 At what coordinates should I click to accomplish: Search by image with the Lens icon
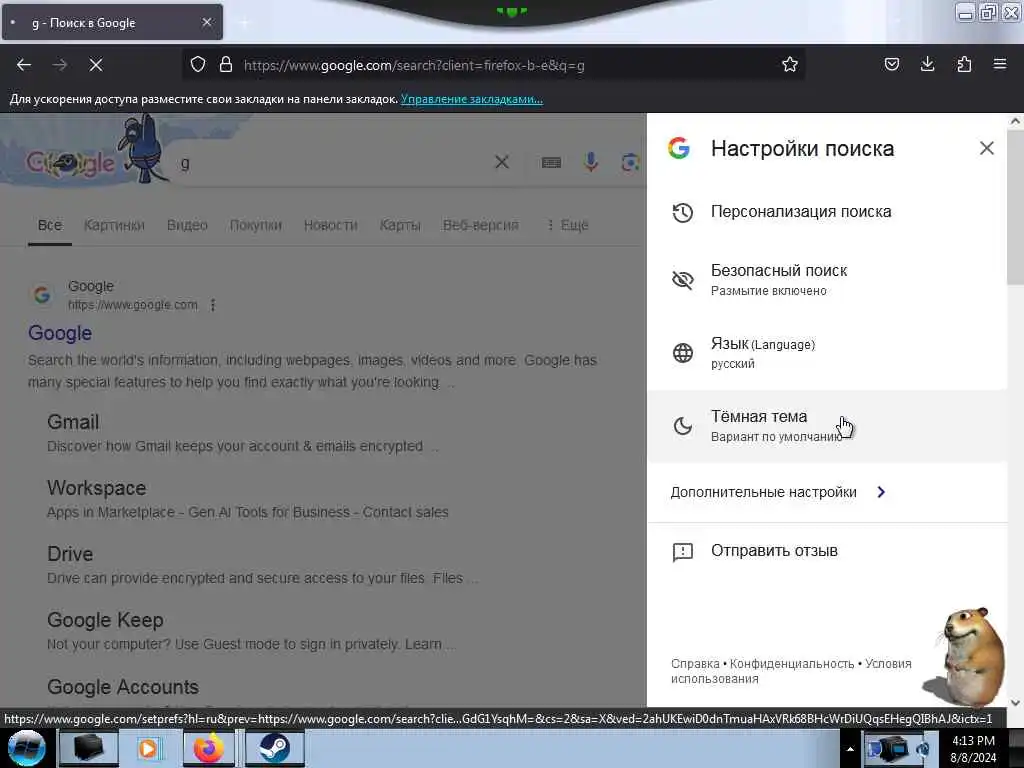pyautogui.click(x=630, y=162)
